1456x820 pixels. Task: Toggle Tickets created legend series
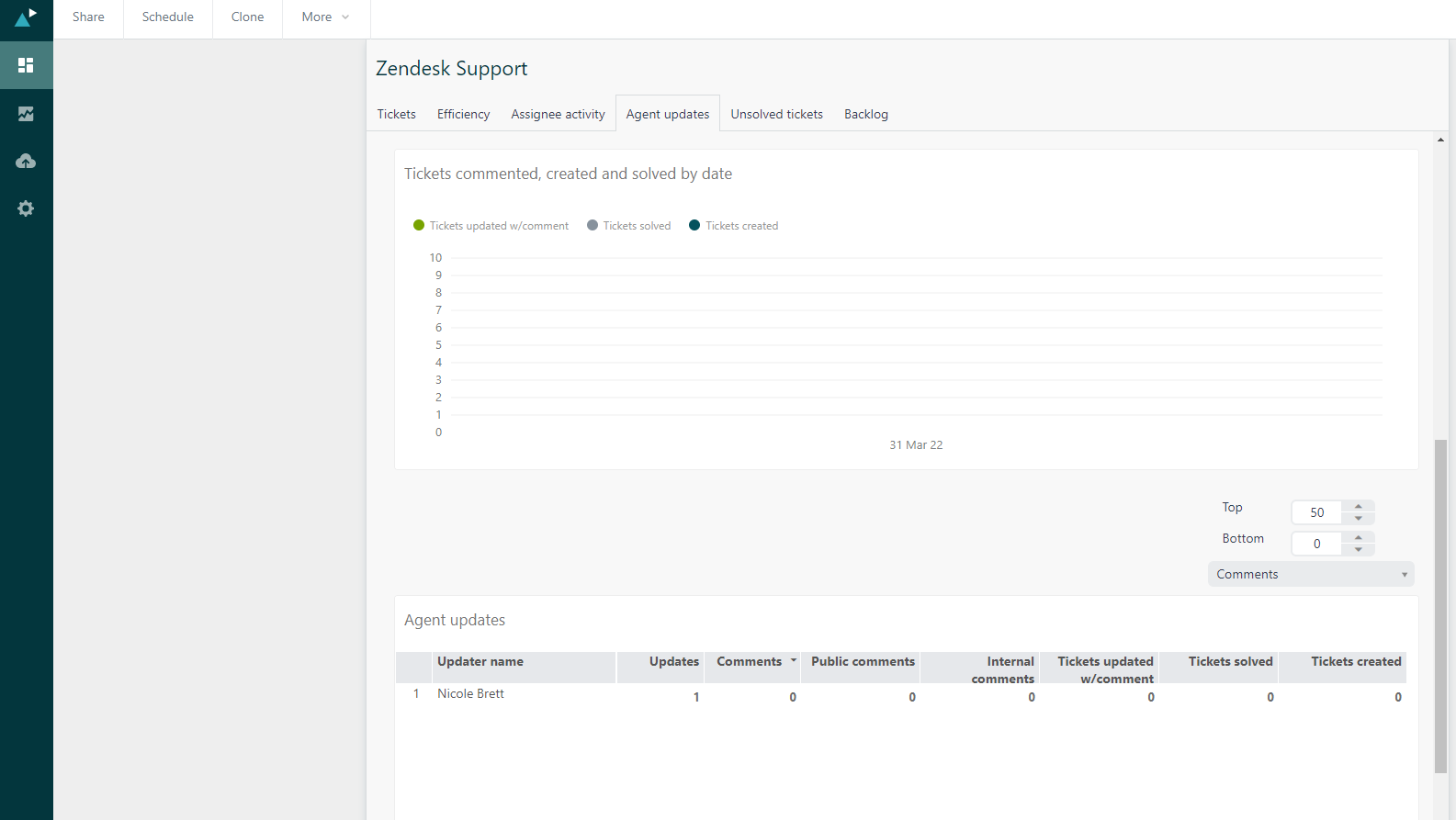coord(734,226)
